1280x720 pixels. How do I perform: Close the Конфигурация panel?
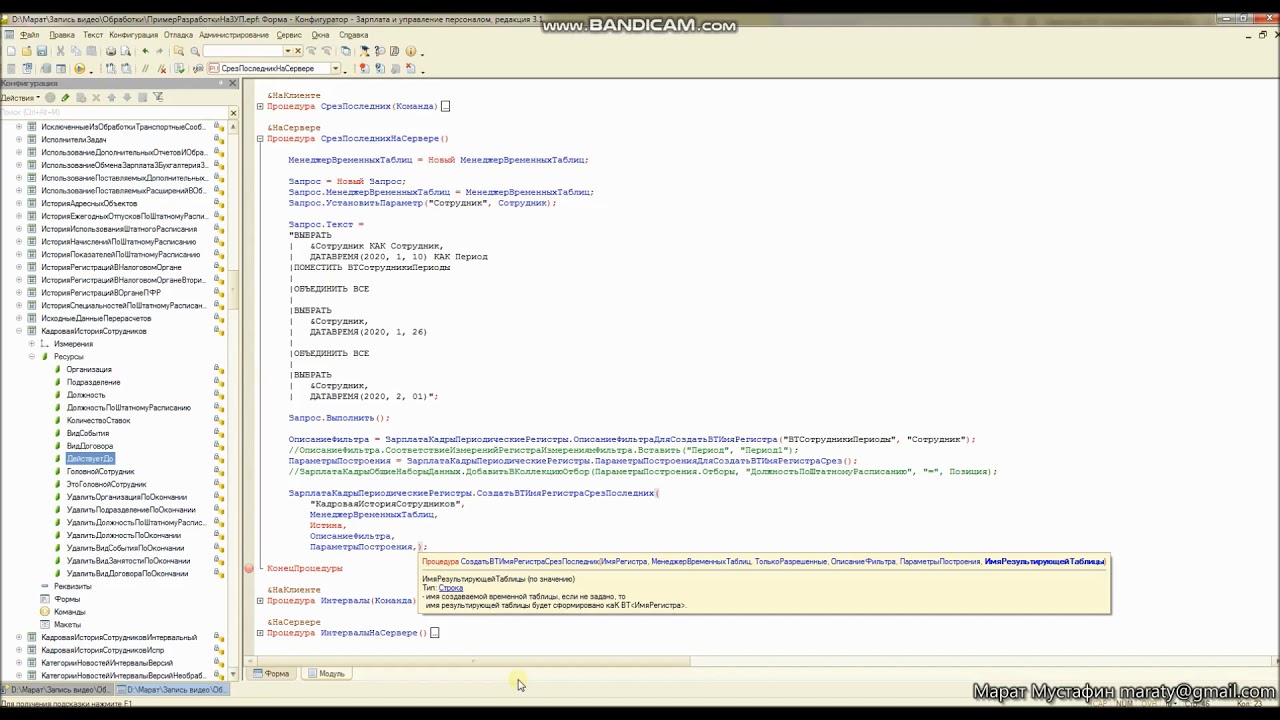(233, 83)
